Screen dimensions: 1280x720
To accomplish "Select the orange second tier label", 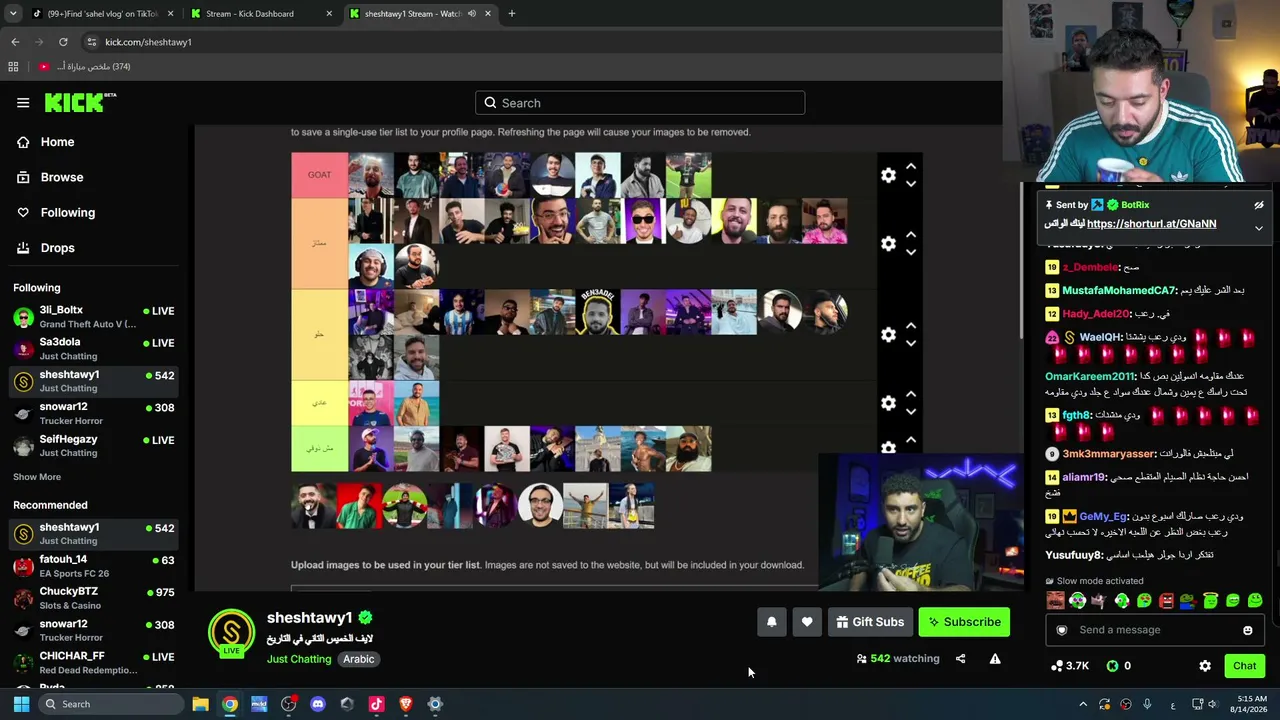I will point(319,243).
